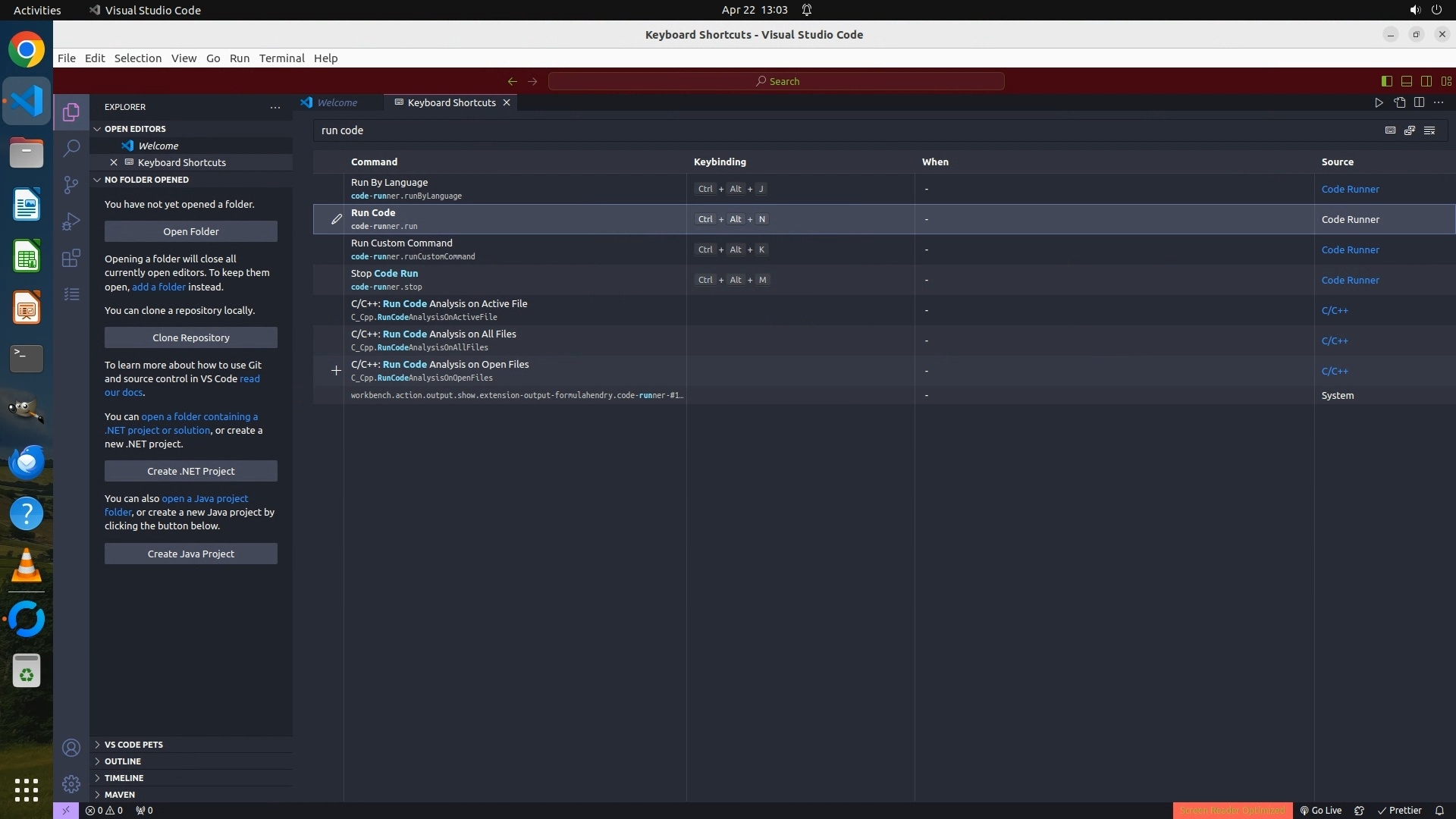1456x819 pixels.
Task: Toggle primary side bar visibility
Action: (1386, 81)
